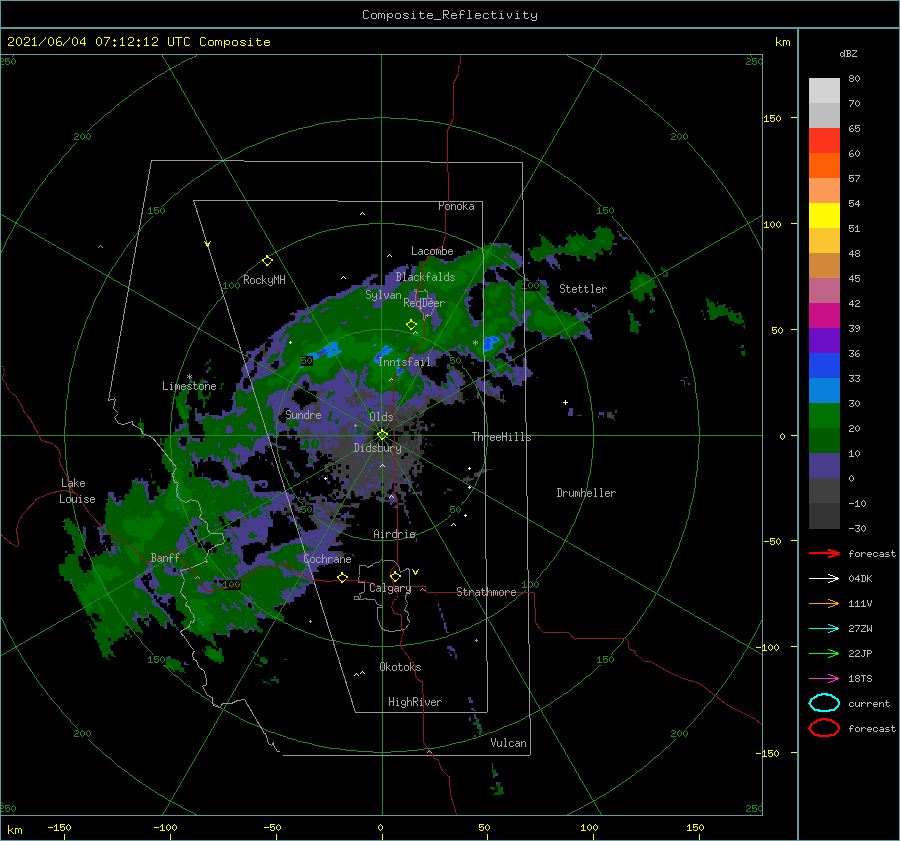900x841 pixels.
Task: Click the Lake Louise label
Action: coord(78,491)
